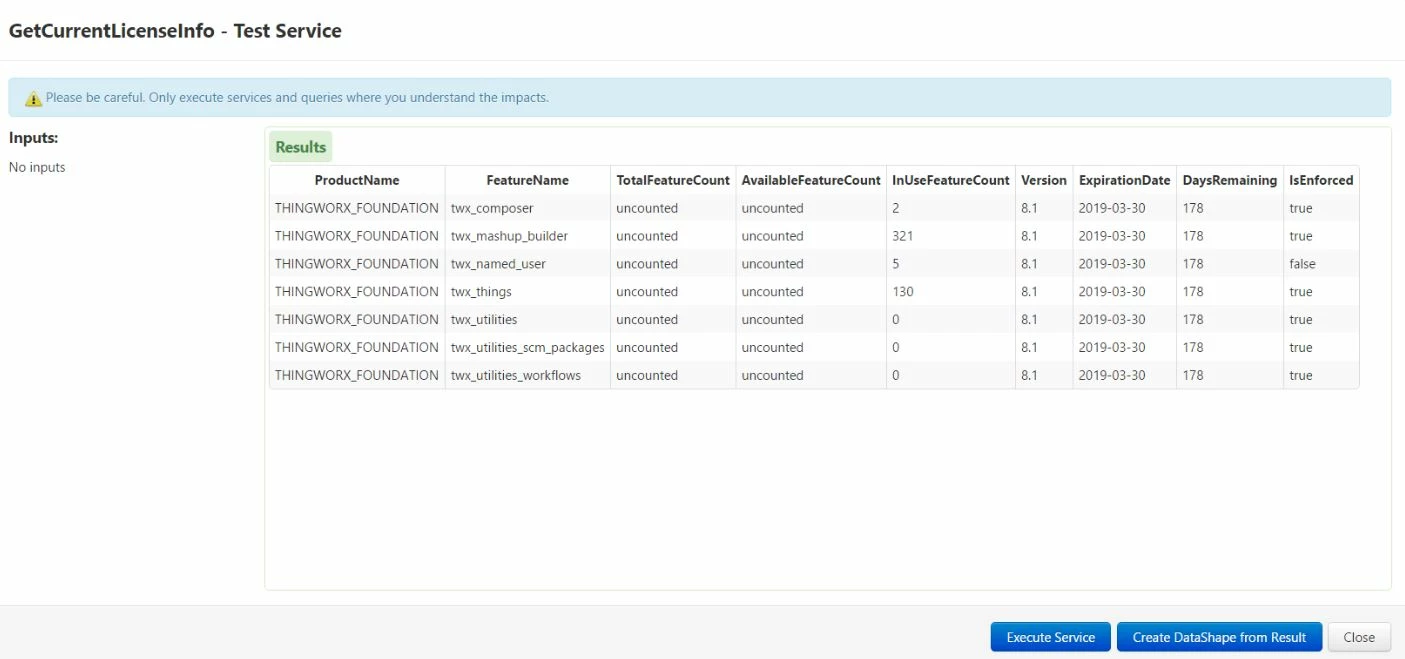The height and width of the screenshot is (659, 1405).
Task: Click in-use count 5 for twx_named_user
Action: pyautogui.click(x=951, y=264)
